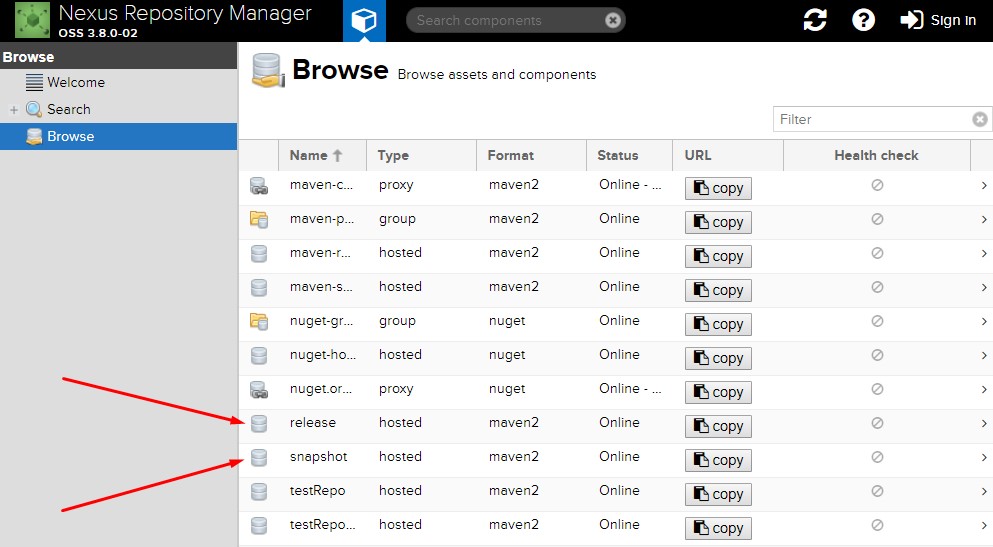Clear the Filter field
This screenshot has width=993, height=547.
(980, 119)
